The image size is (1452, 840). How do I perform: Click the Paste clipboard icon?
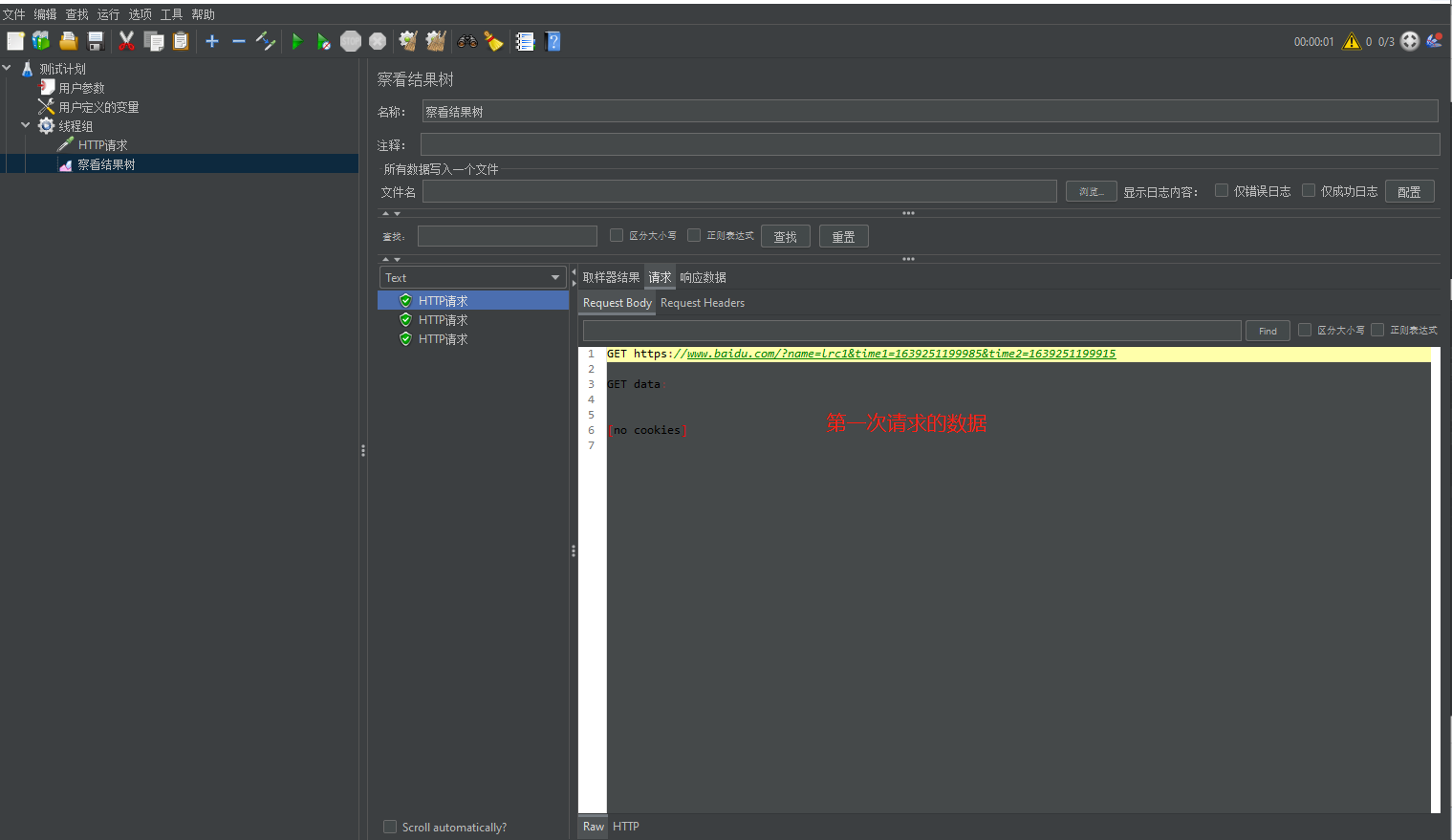(181, 41)
